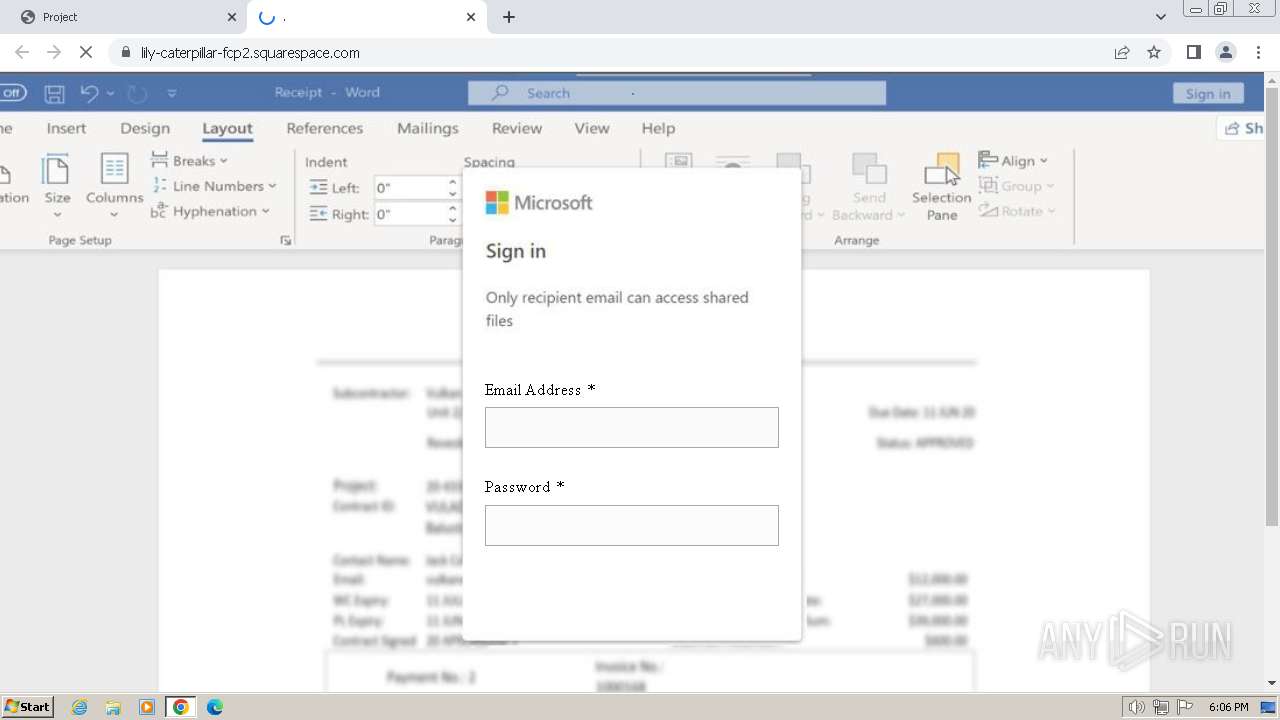
Task: Open the Help ribbon tab
Action: [658, 128]
